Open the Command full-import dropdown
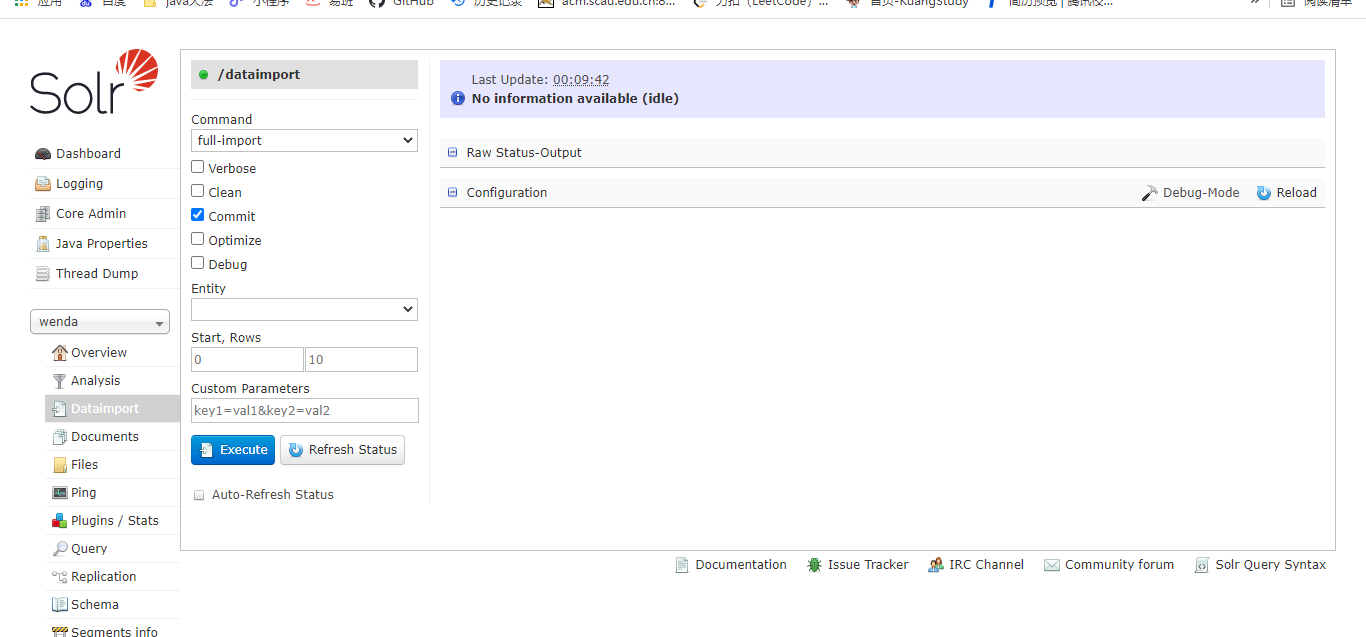Viewport: 1366px width, 637px height. 304,141
